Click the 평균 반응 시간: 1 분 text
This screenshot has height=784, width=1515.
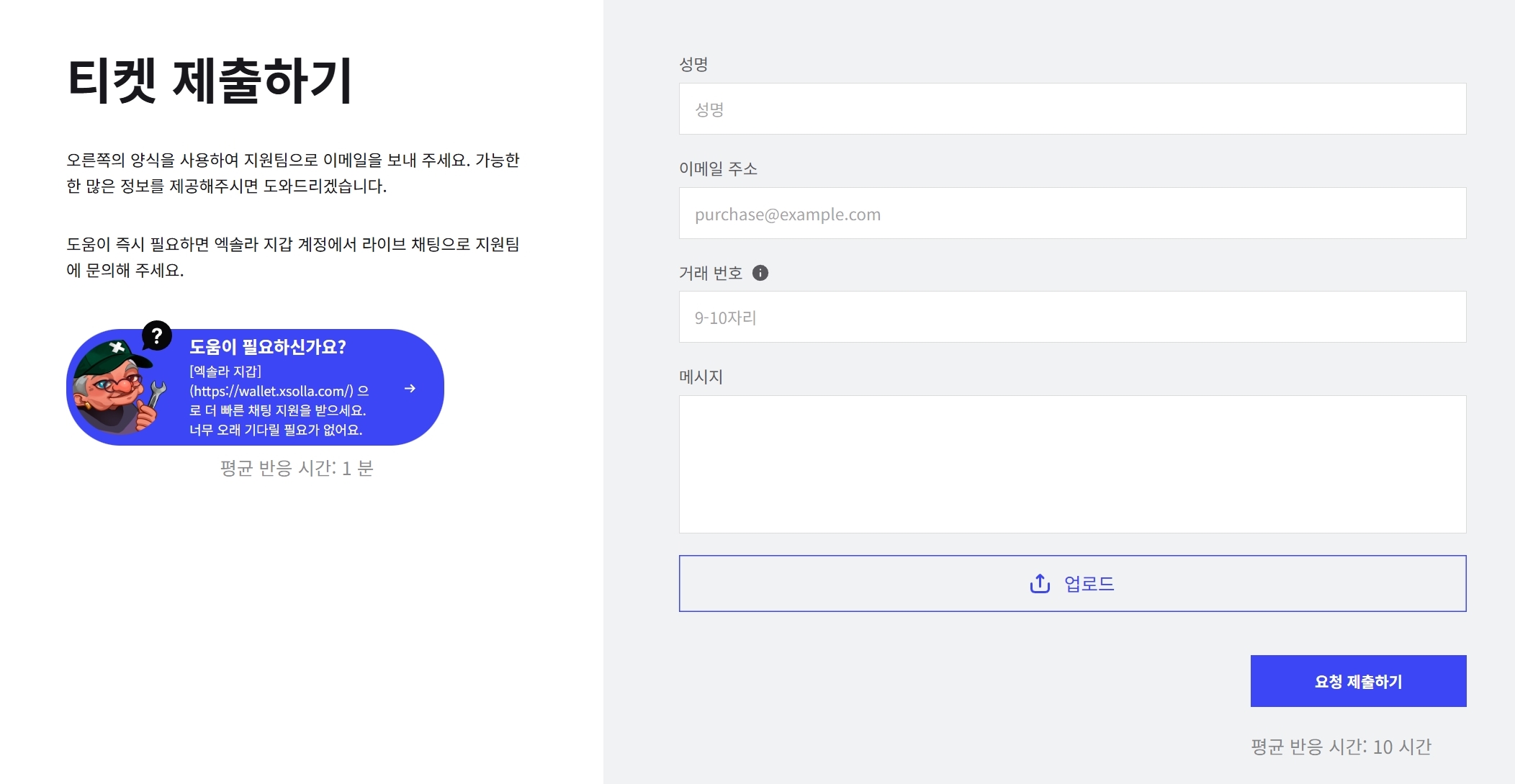[297, 468]
